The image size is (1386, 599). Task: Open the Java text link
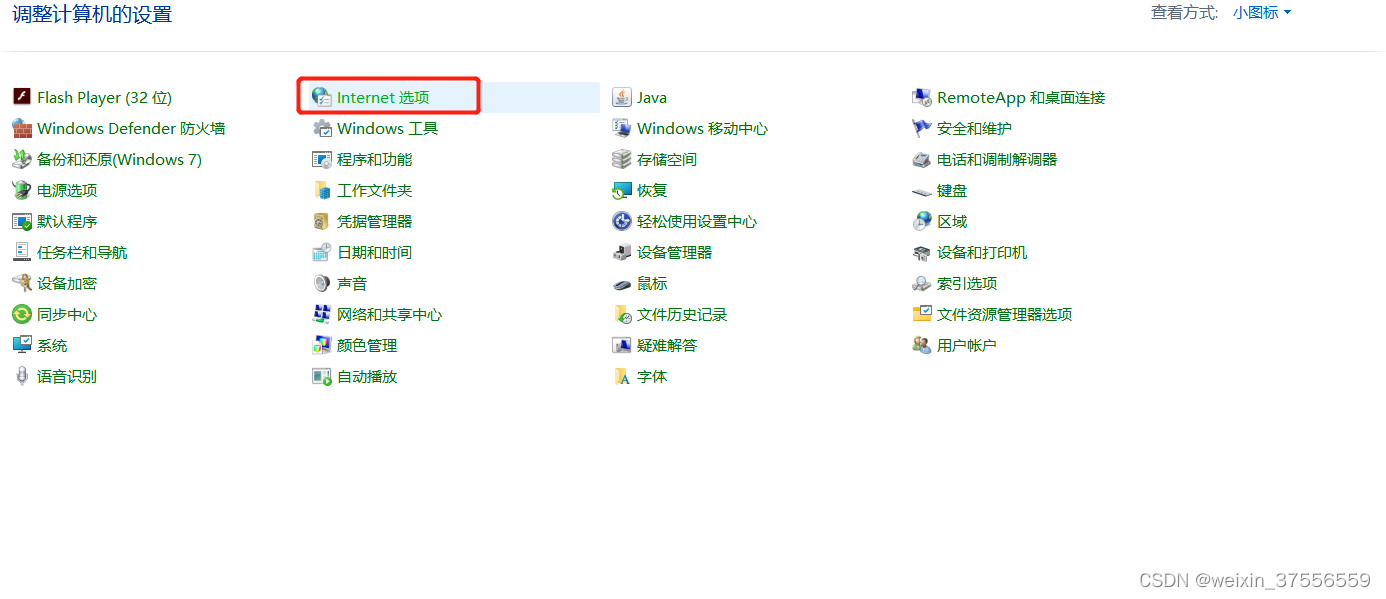click(x=652, y=97)
